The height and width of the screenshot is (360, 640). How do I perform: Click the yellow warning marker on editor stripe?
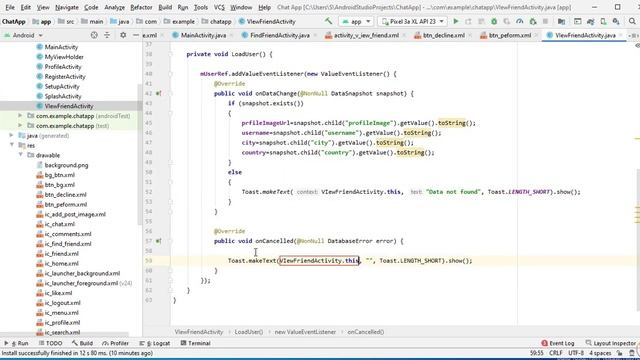click(x=637, y=139)
